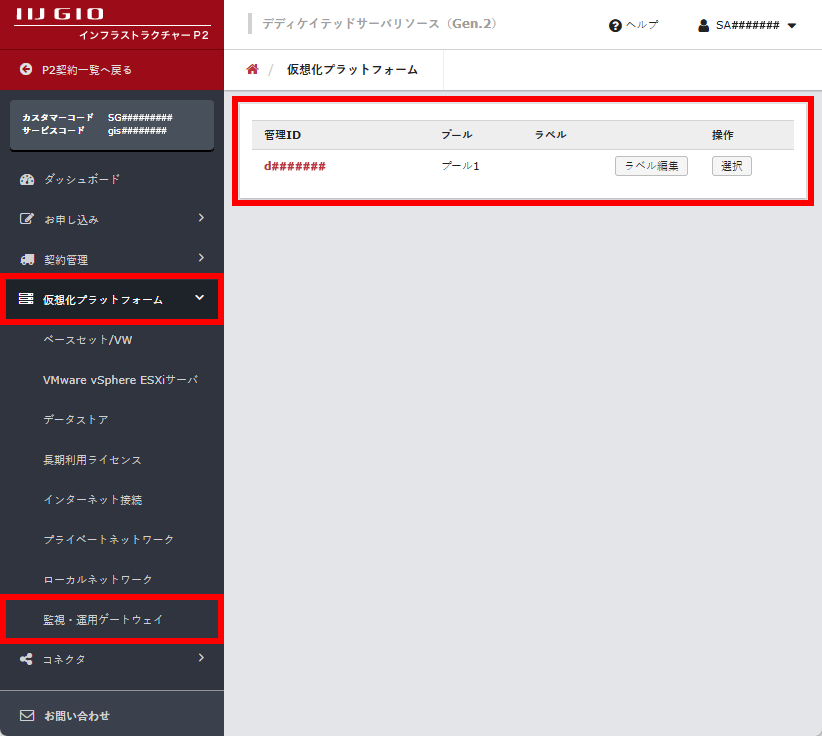Click the user account icon

tap(704, 25)
